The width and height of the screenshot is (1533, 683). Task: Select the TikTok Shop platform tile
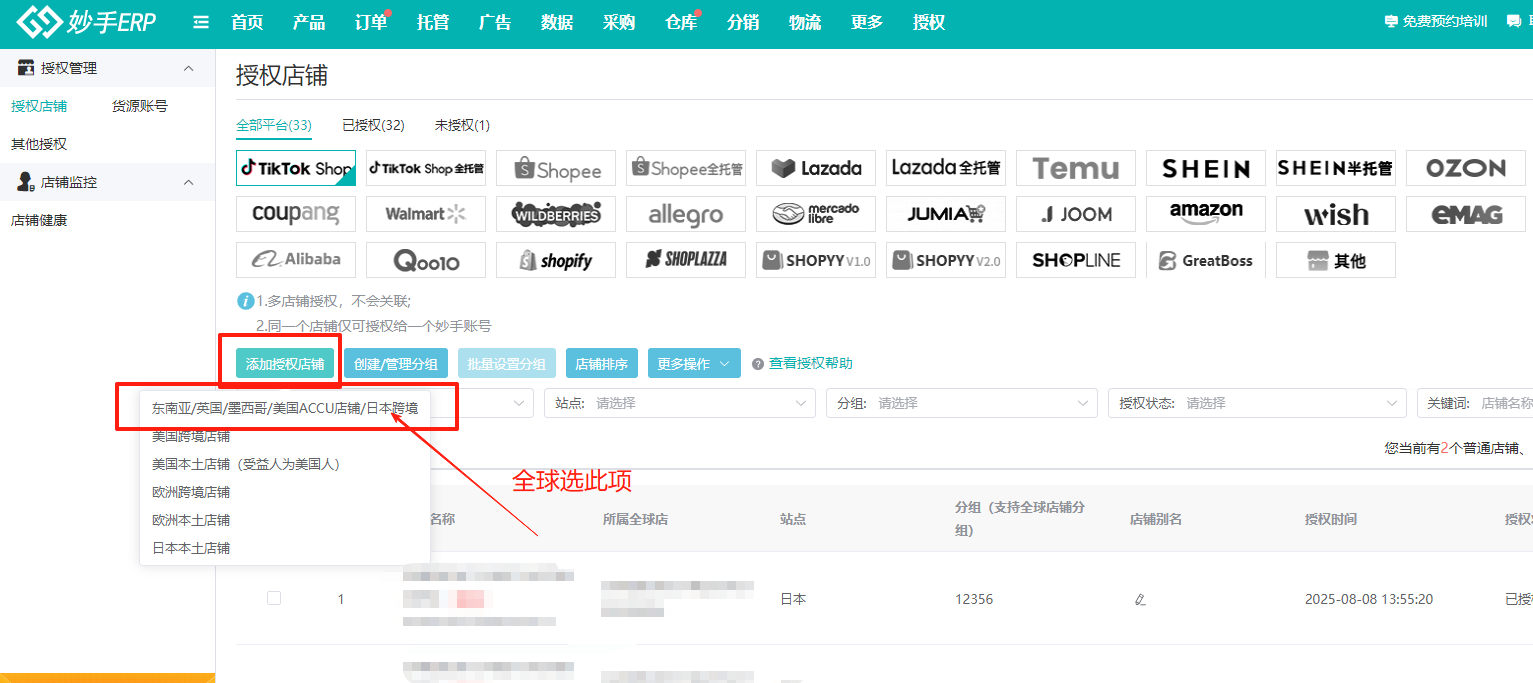pos(296,168)
